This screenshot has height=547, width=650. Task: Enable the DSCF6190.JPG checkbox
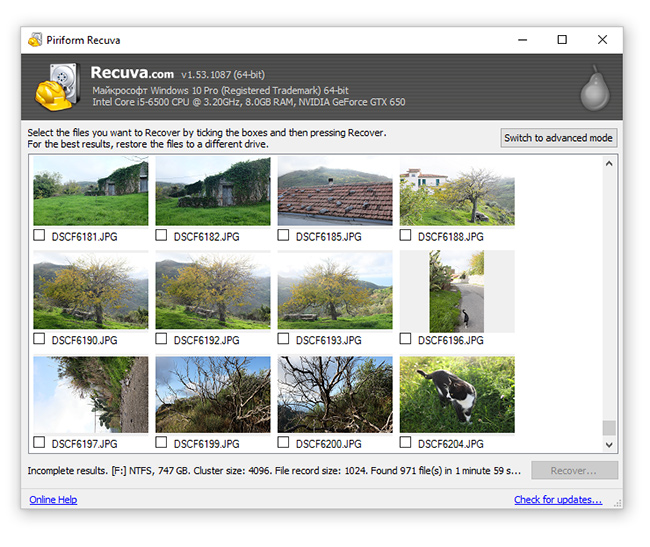(39, 339)
